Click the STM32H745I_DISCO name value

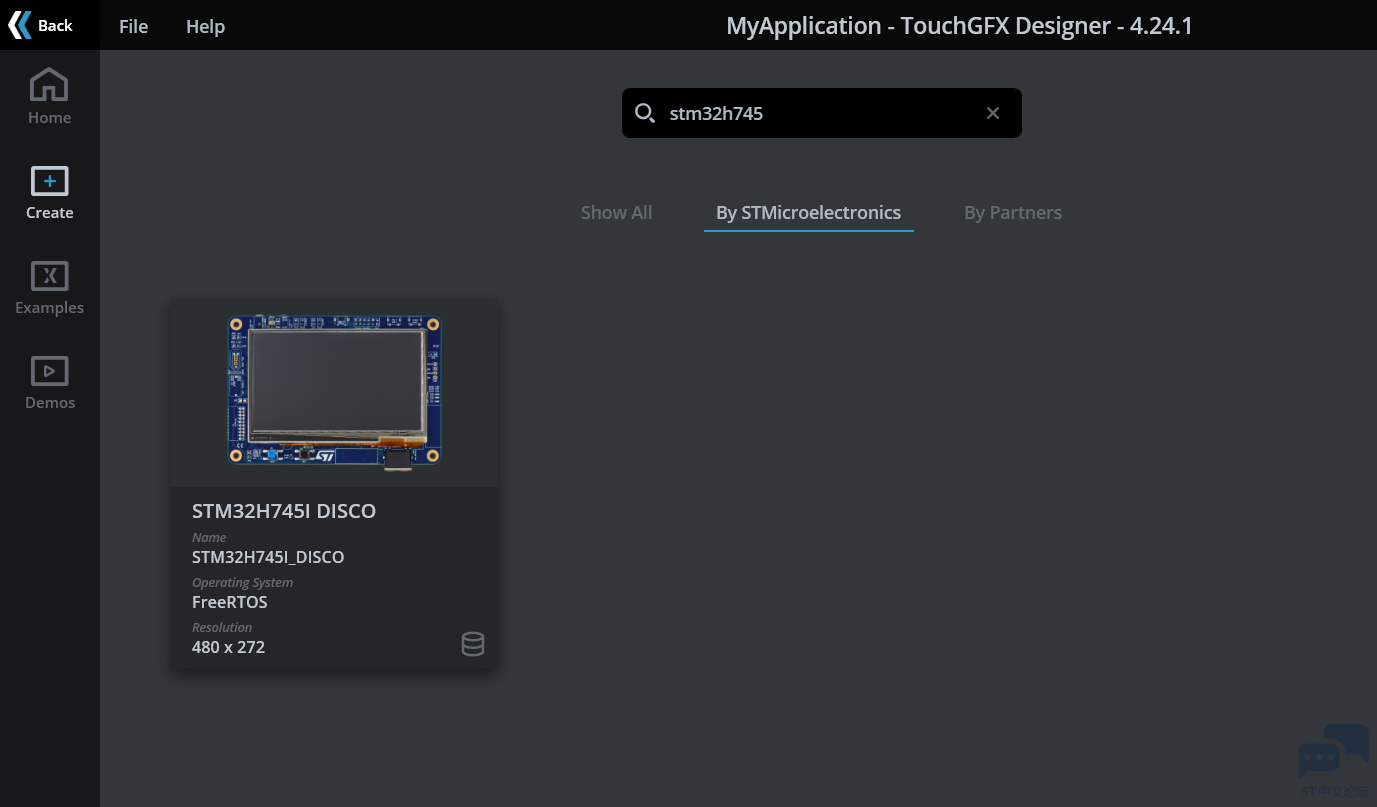[x=268, y=557]
